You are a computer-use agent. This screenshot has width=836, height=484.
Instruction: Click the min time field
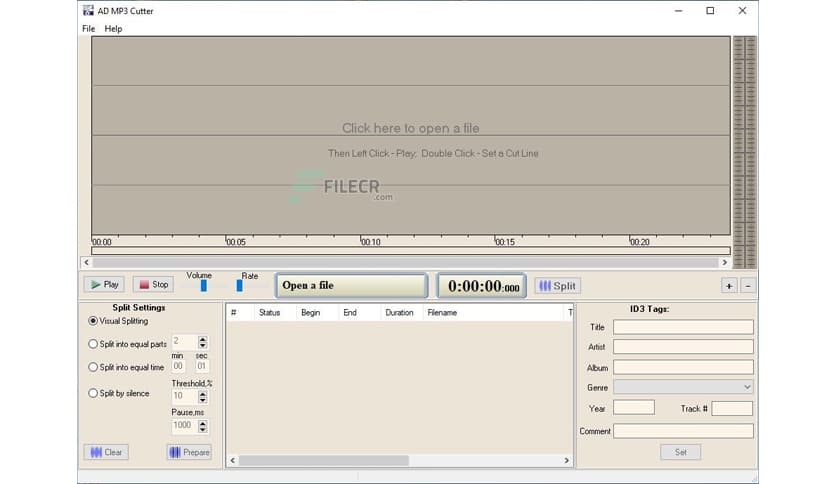click(x=178, y=366)
